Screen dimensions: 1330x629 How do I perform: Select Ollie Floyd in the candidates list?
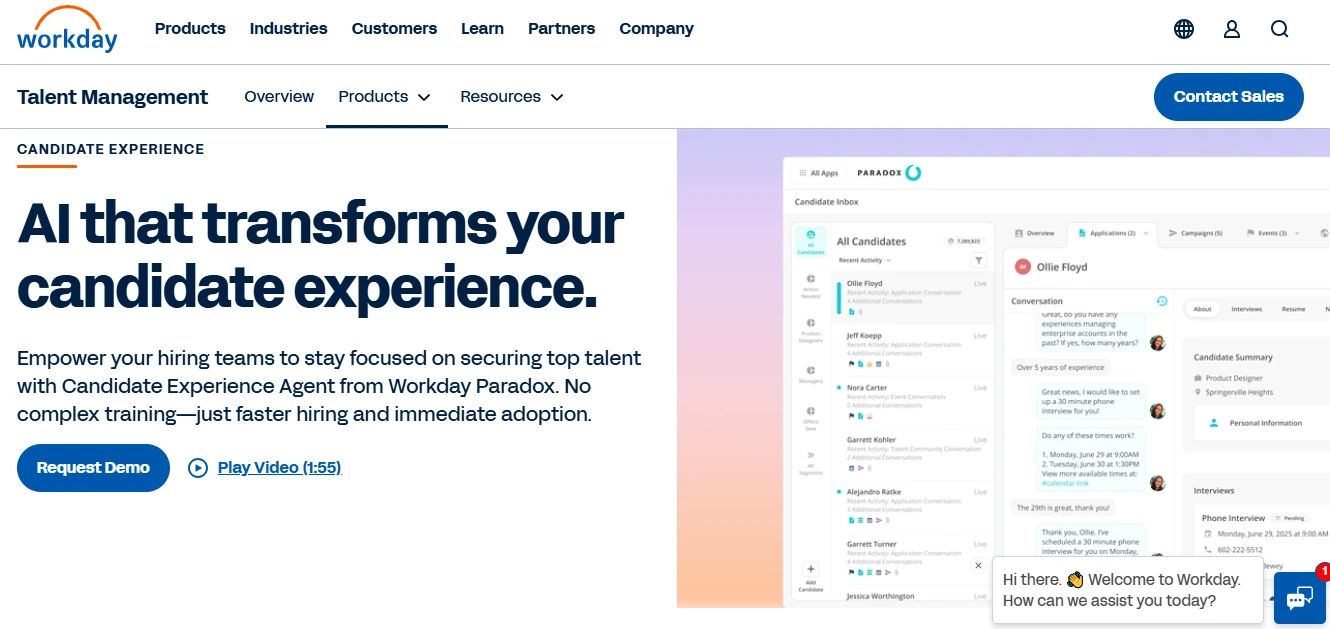coord(915,297)
